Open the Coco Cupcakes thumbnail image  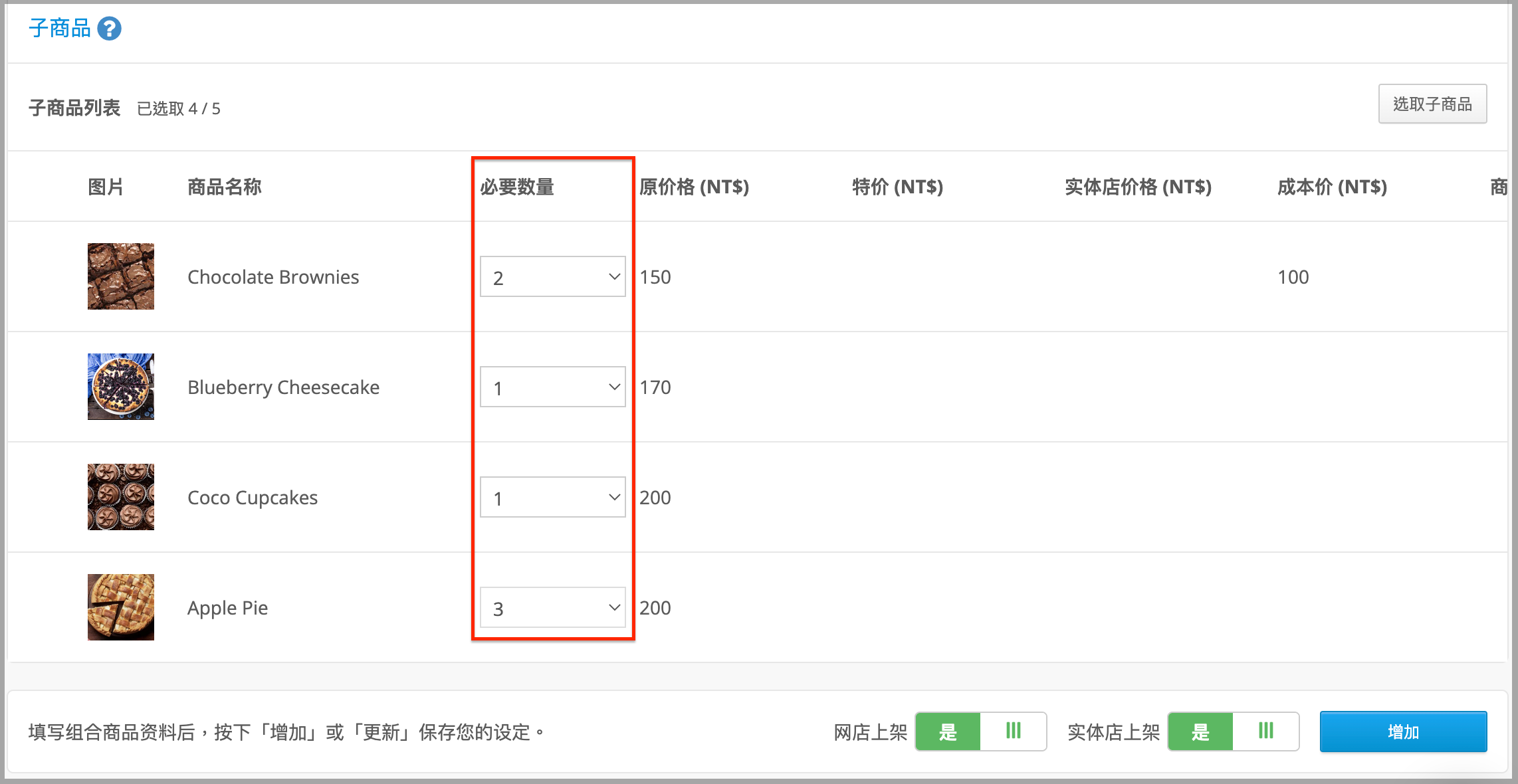[121, 497]
